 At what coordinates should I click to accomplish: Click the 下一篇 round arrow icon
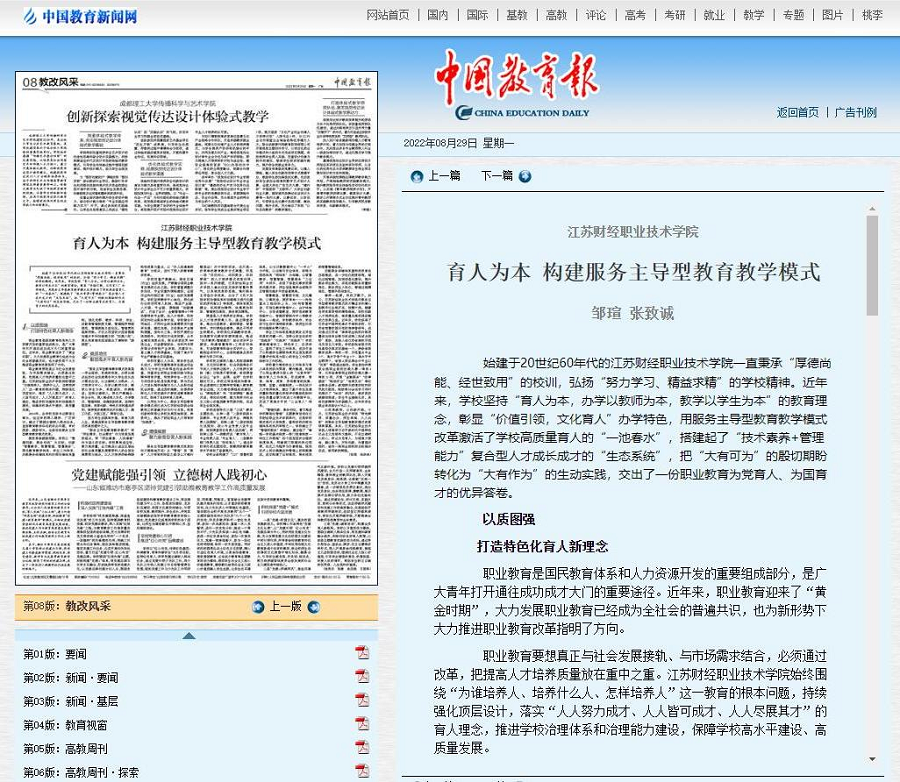pyautogui.click(x=525, y=177)
